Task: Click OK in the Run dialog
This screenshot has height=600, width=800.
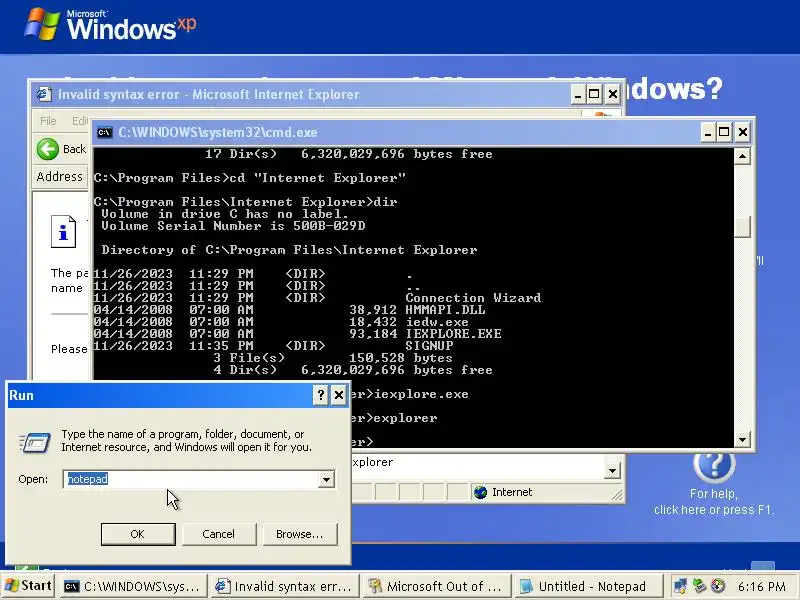Action: point(138,534)
